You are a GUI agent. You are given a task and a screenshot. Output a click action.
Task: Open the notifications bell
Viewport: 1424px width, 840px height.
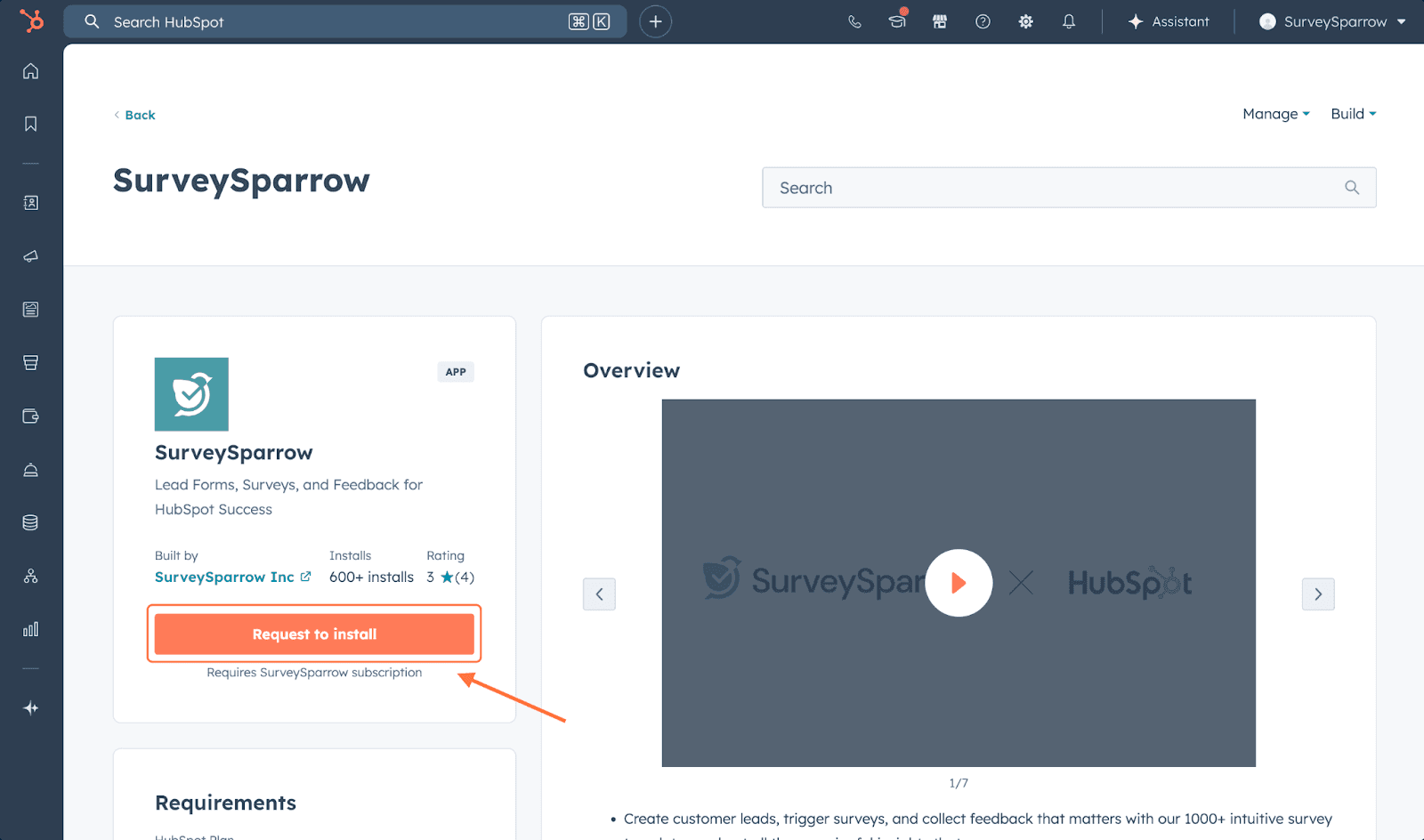1069,21
